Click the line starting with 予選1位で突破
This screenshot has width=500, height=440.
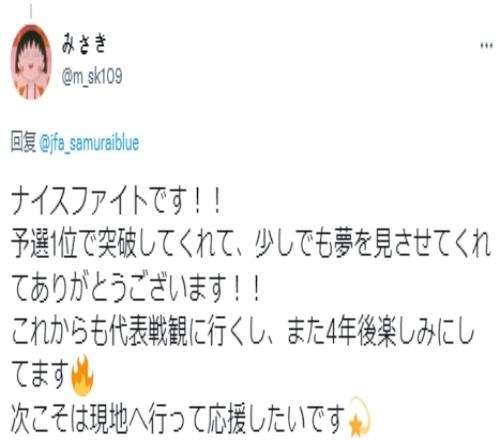click(x=251, y=244)
